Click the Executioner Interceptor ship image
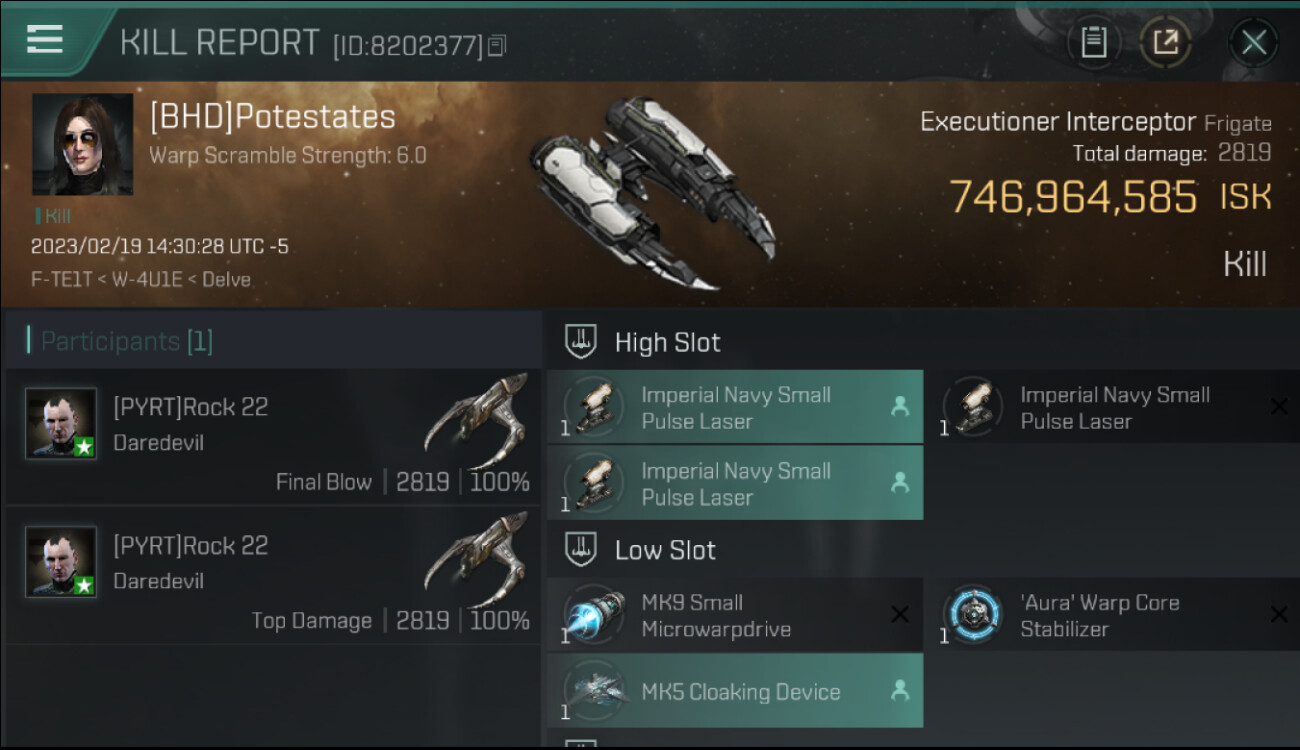Screen dimensions: 1300x750 (650, 190)
